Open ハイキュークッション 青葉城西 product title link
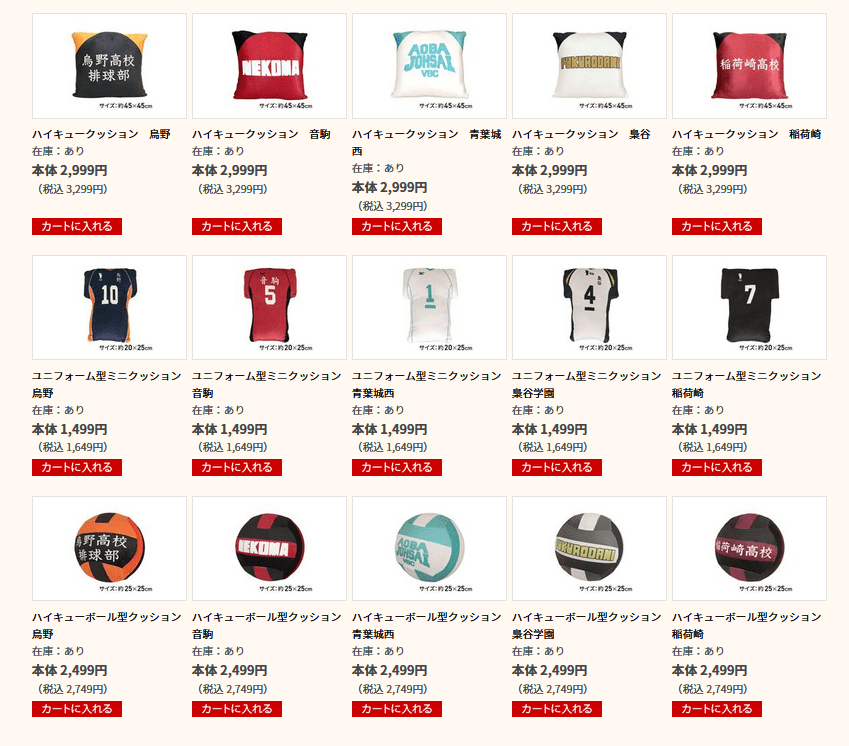Image resolution: width=849 pixels, height=746 pixels. [x=427, y=142]
